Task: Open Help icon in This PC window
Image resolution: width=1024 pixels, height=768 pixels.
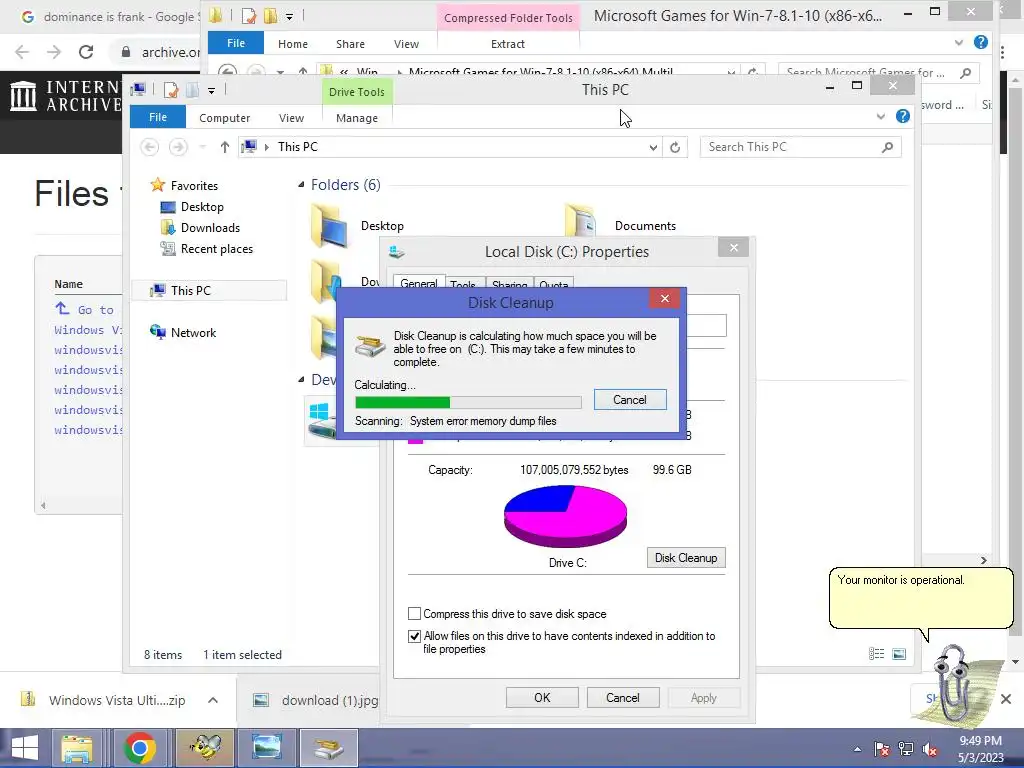Action: click(903, 116)
